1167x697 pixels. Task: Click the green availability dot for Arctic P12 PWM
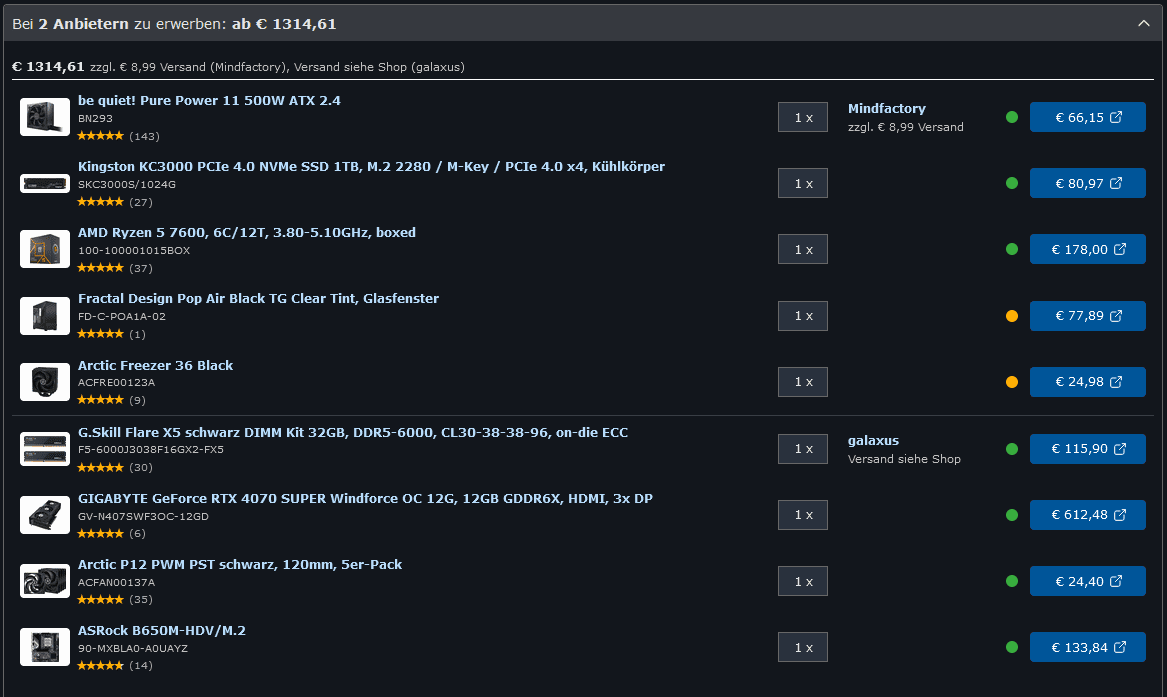click(x=1011, y=581)
